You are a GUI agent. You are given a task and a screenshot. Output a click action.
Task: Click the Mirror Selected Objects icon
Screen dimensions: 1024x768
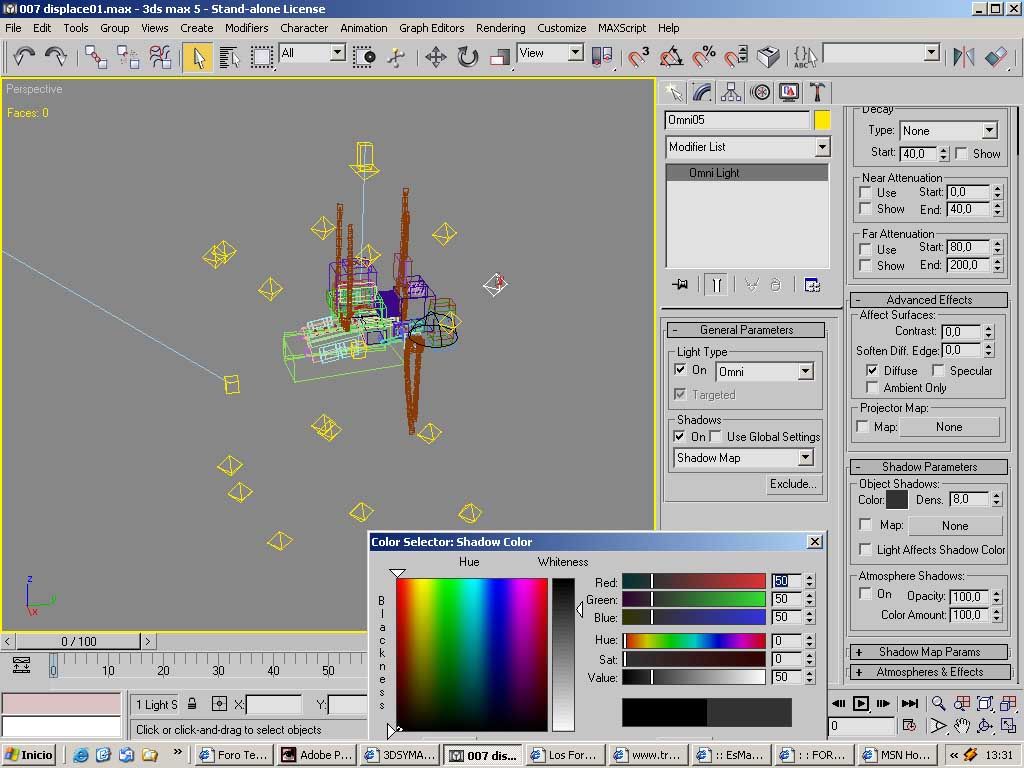click(x=964, y=57)
